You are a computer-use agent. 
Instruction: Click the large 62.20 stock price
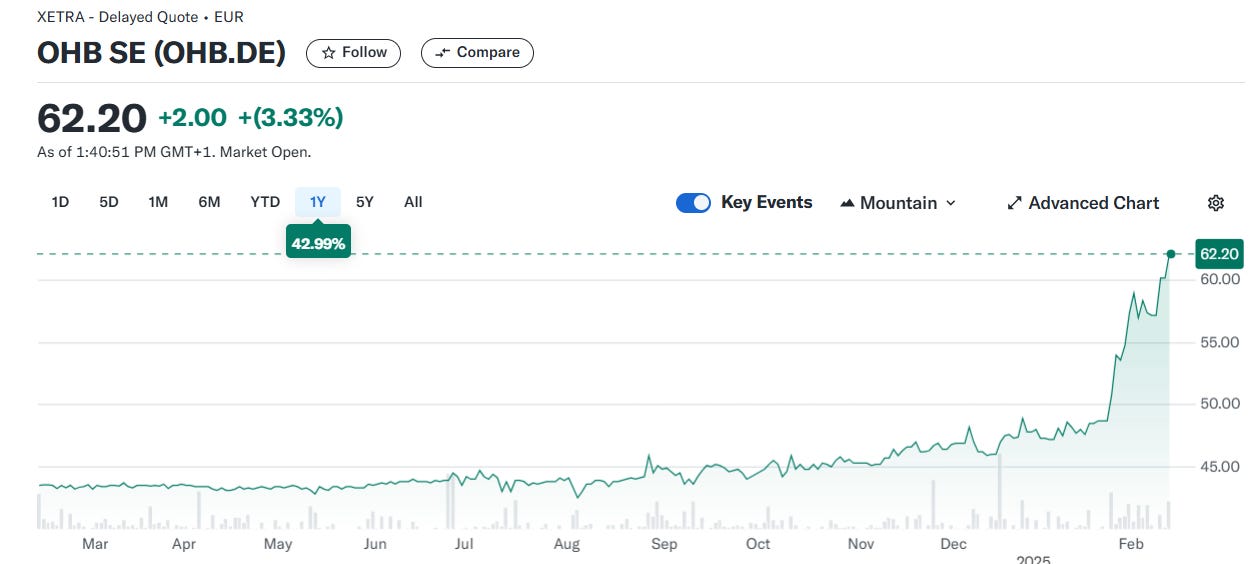(x=92, y=118)
